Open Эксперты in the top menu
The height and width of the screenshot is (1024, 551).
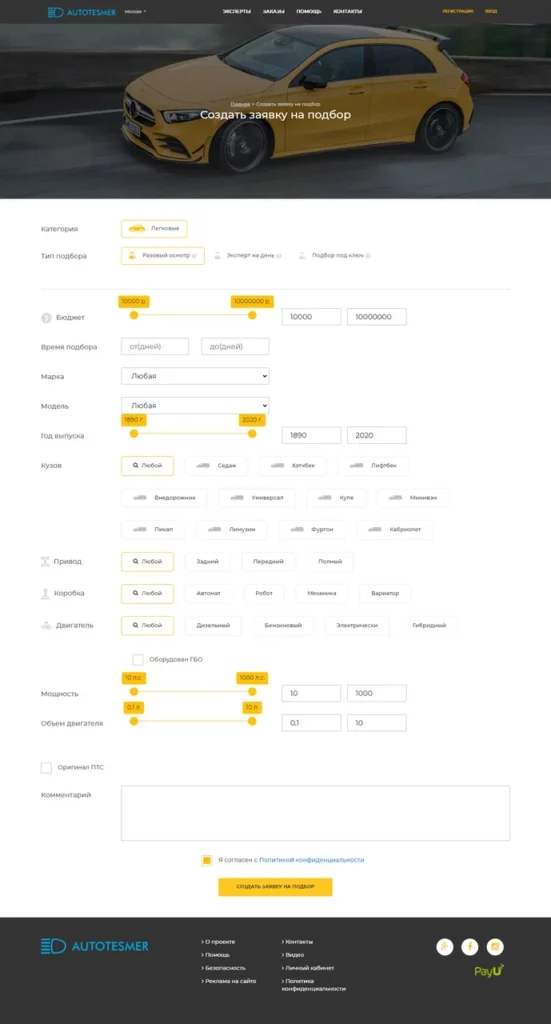(x=236, y=12)
